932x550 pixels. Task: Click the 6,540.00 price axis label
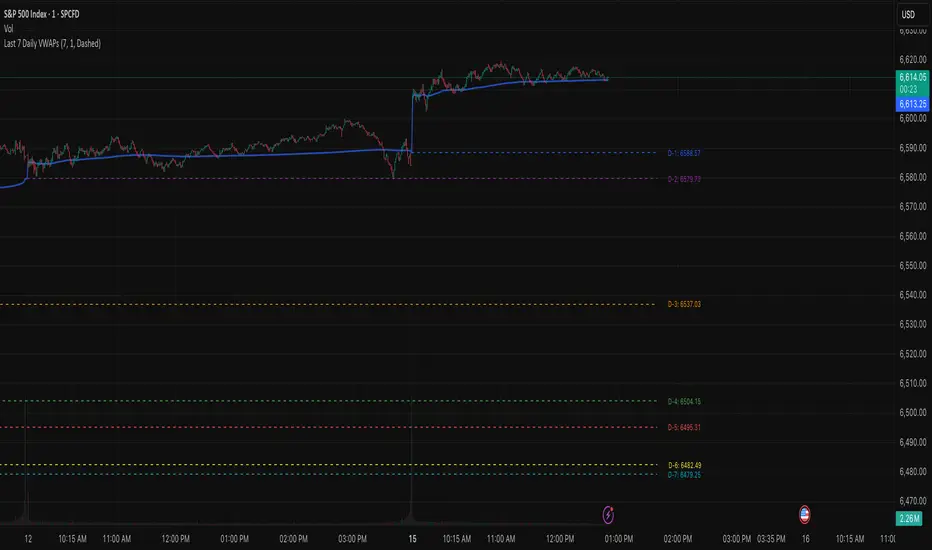coord(912,295)
